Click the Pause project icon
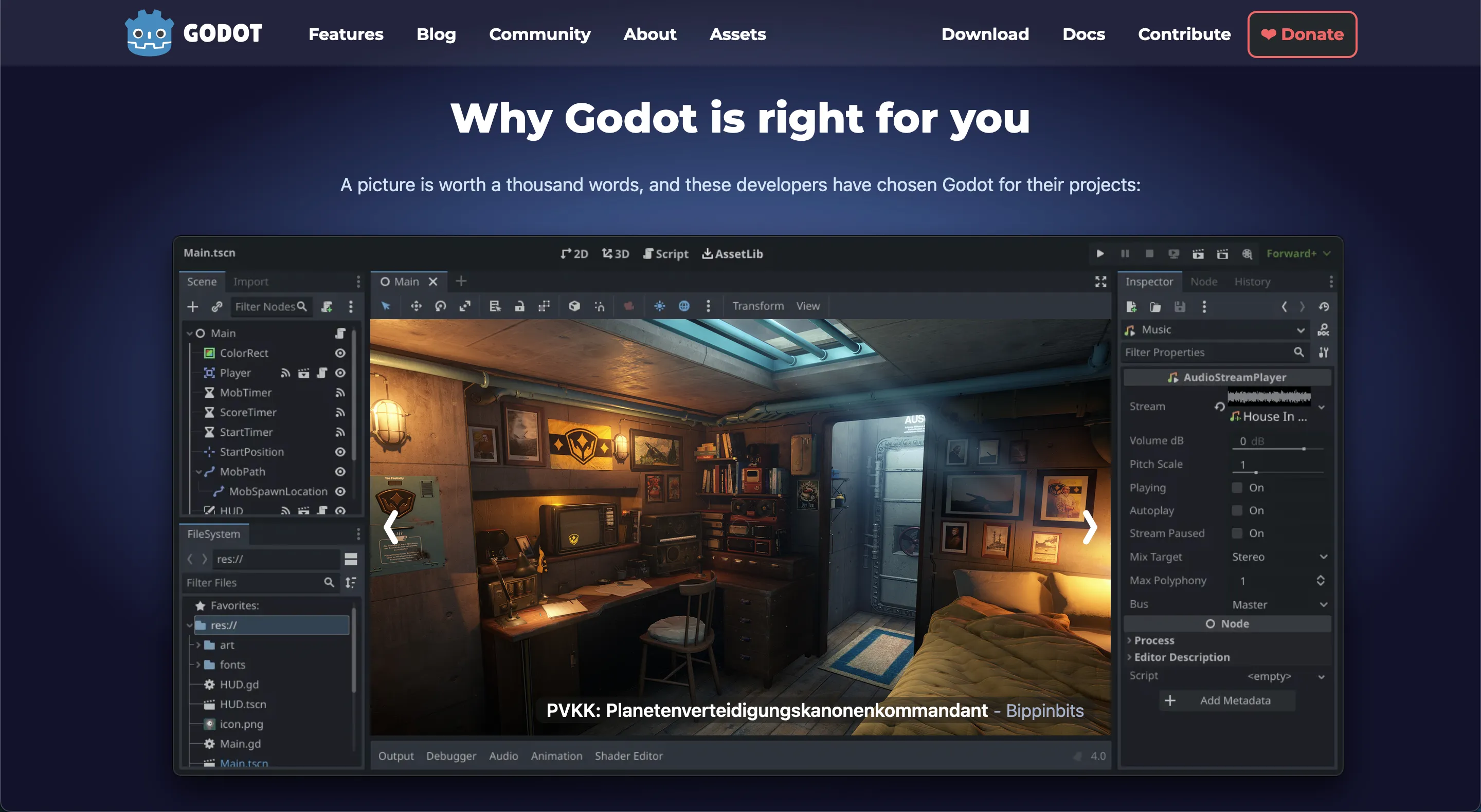This screenshot has height=812, width=1481. click(1125, 253)
